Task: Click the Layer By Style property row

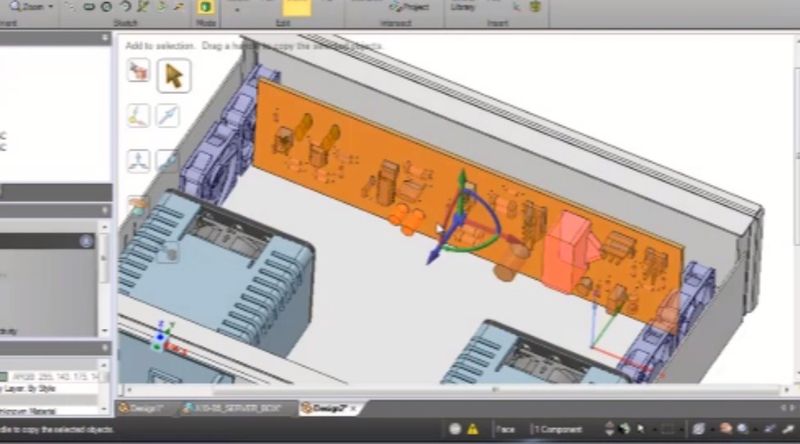Action: pyautogui.click(x=49, y=389)
